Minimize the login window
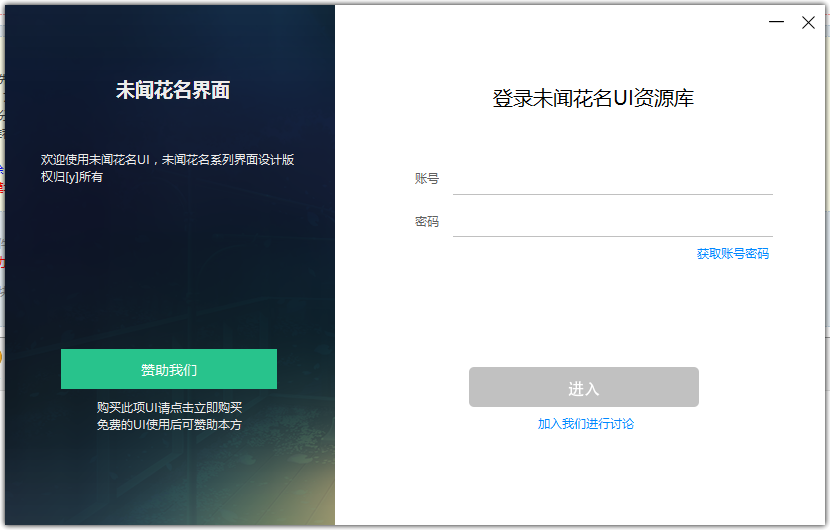Viewport: 830px width, 530px height. point(776,22)
